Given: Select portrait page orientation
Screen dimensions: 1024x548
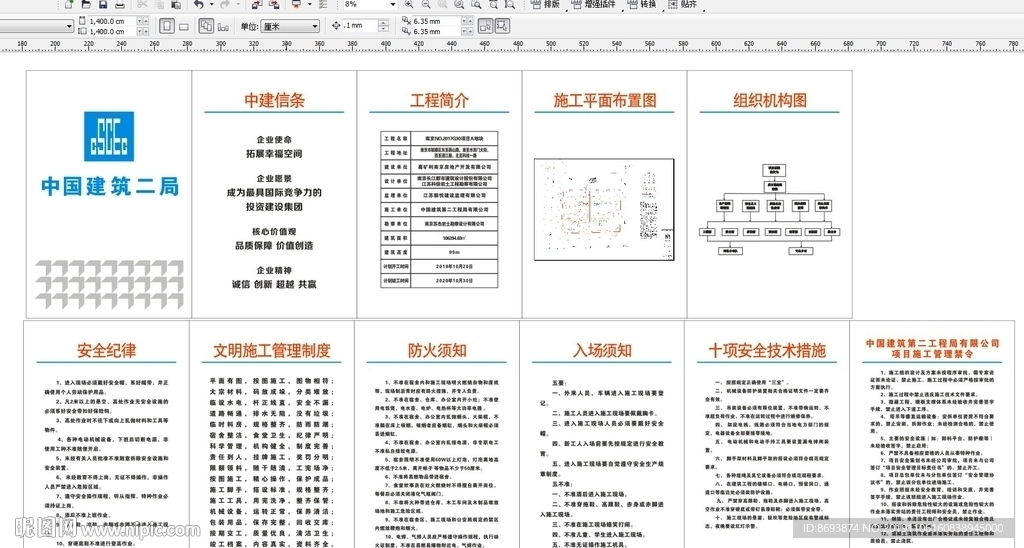Looking at the screenshot, I should click(x=167, y=26).
